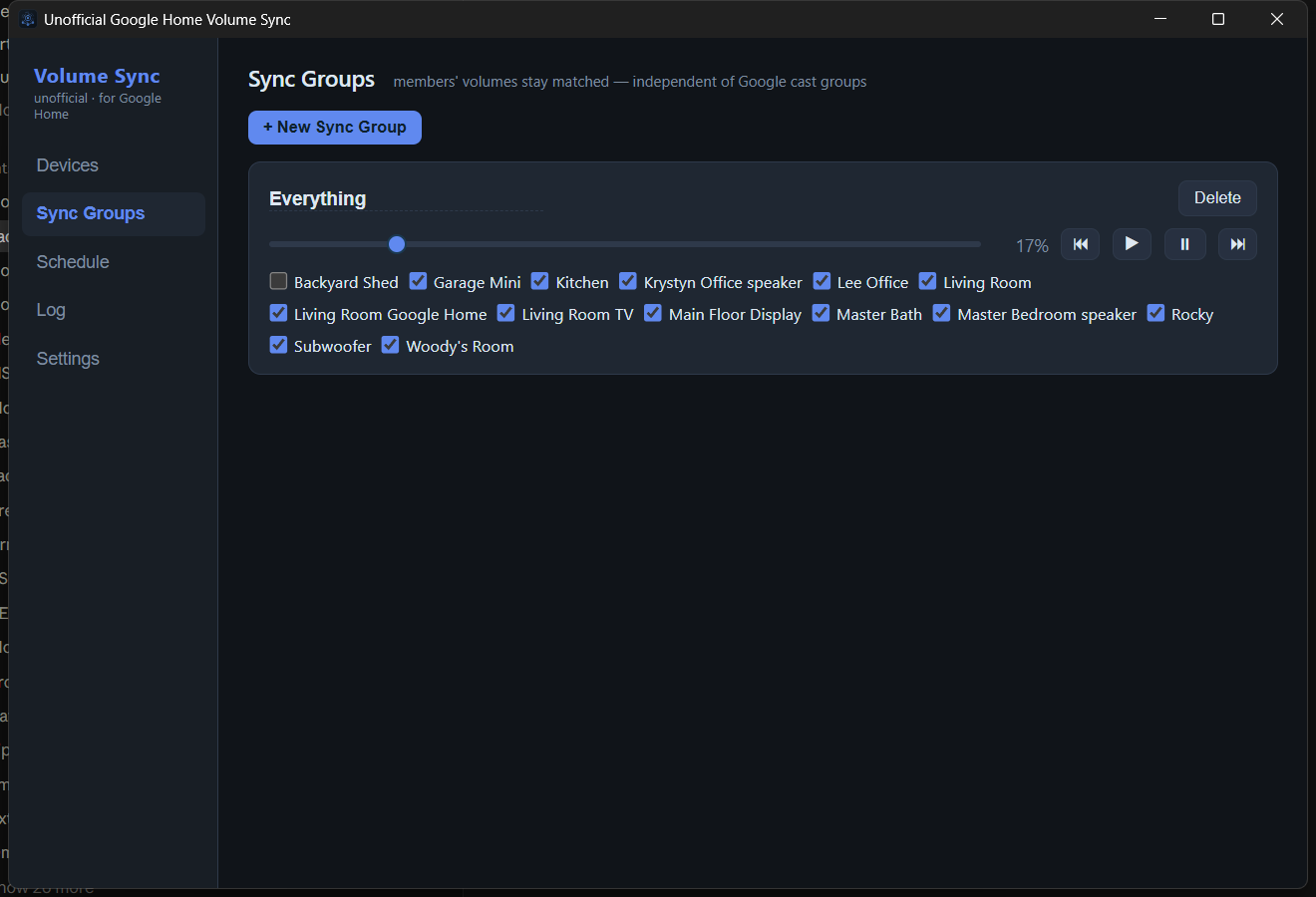Click the Everything group volume slider handle
The width and height of the screenshot is (1316, 897).
pyautogui.click(x=397, y=244)
